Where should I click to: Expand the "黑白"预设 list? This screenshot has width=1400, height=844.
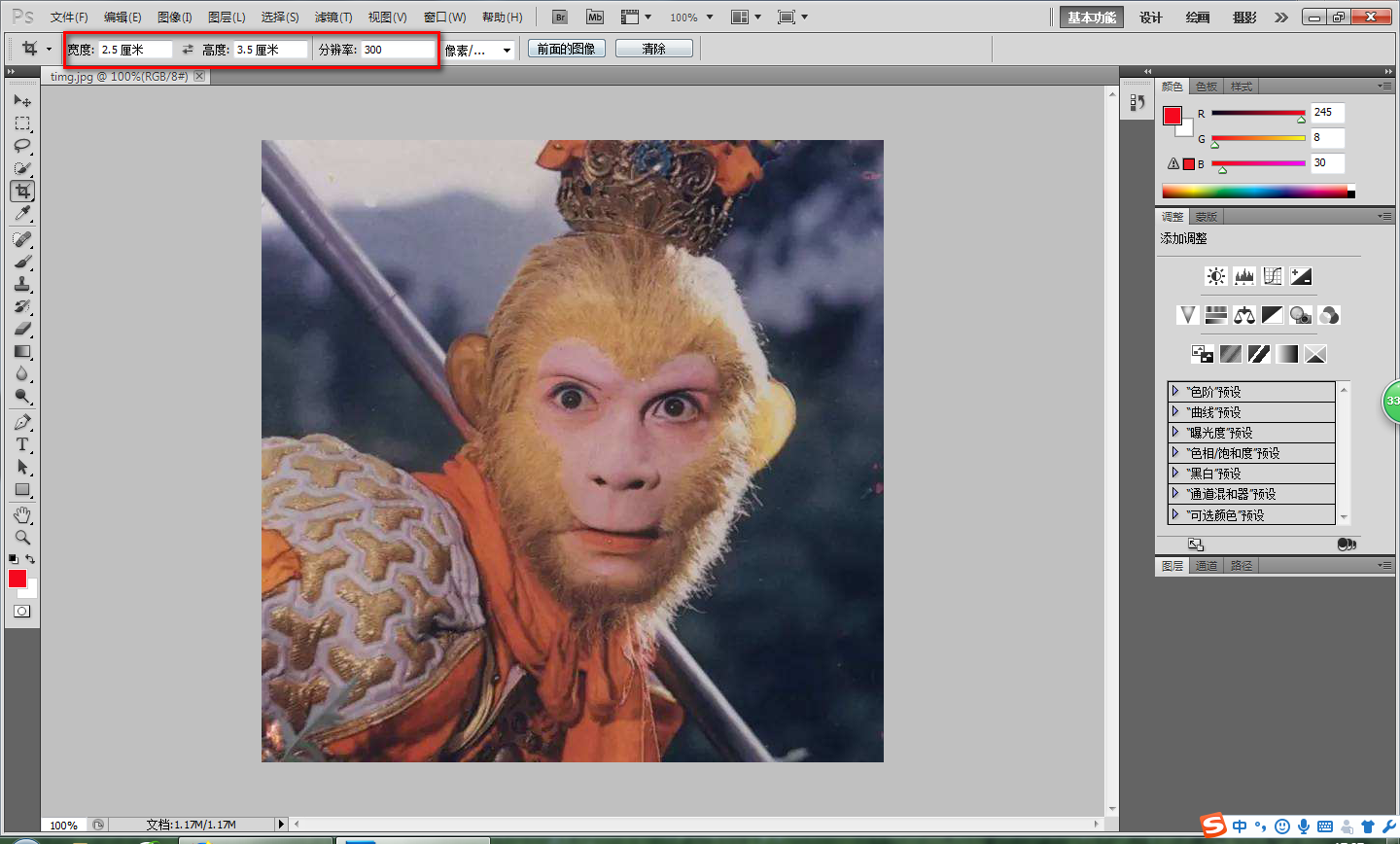(x=1175, y=473)
